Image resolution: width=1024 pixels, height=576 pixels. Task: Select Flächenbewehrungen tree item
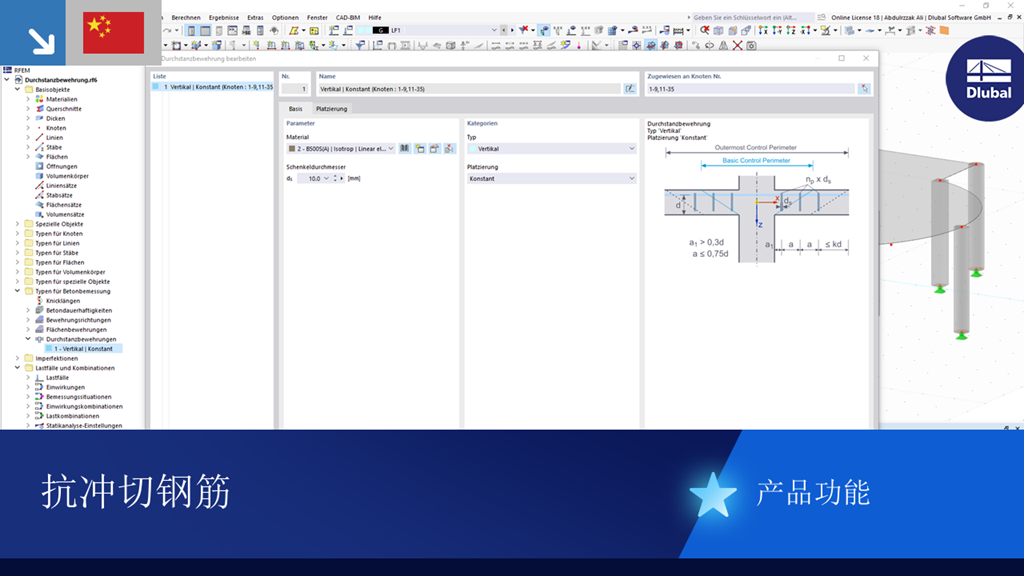(x=76, y=330)
